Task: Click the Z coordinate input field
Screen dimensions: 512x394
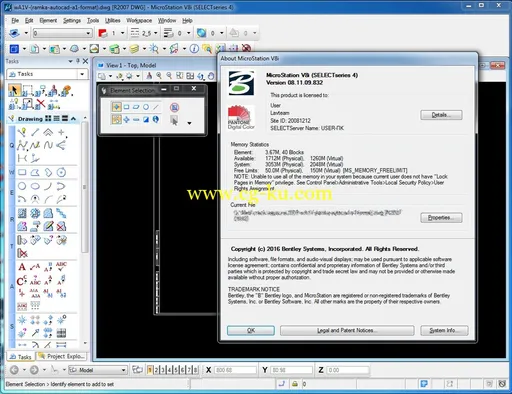Action: pyautogui.click(x=348, y=370)
